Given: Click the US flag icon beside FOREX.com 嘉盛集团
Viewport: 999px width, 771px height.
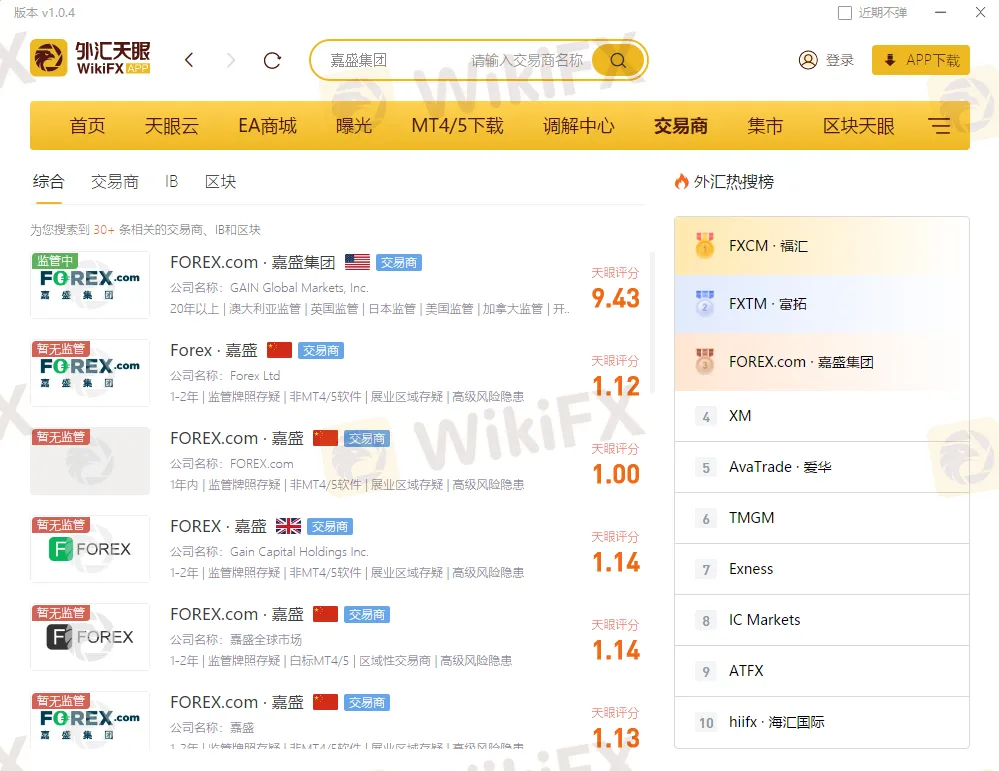Looking at the screenshot, I should point(357,261).
